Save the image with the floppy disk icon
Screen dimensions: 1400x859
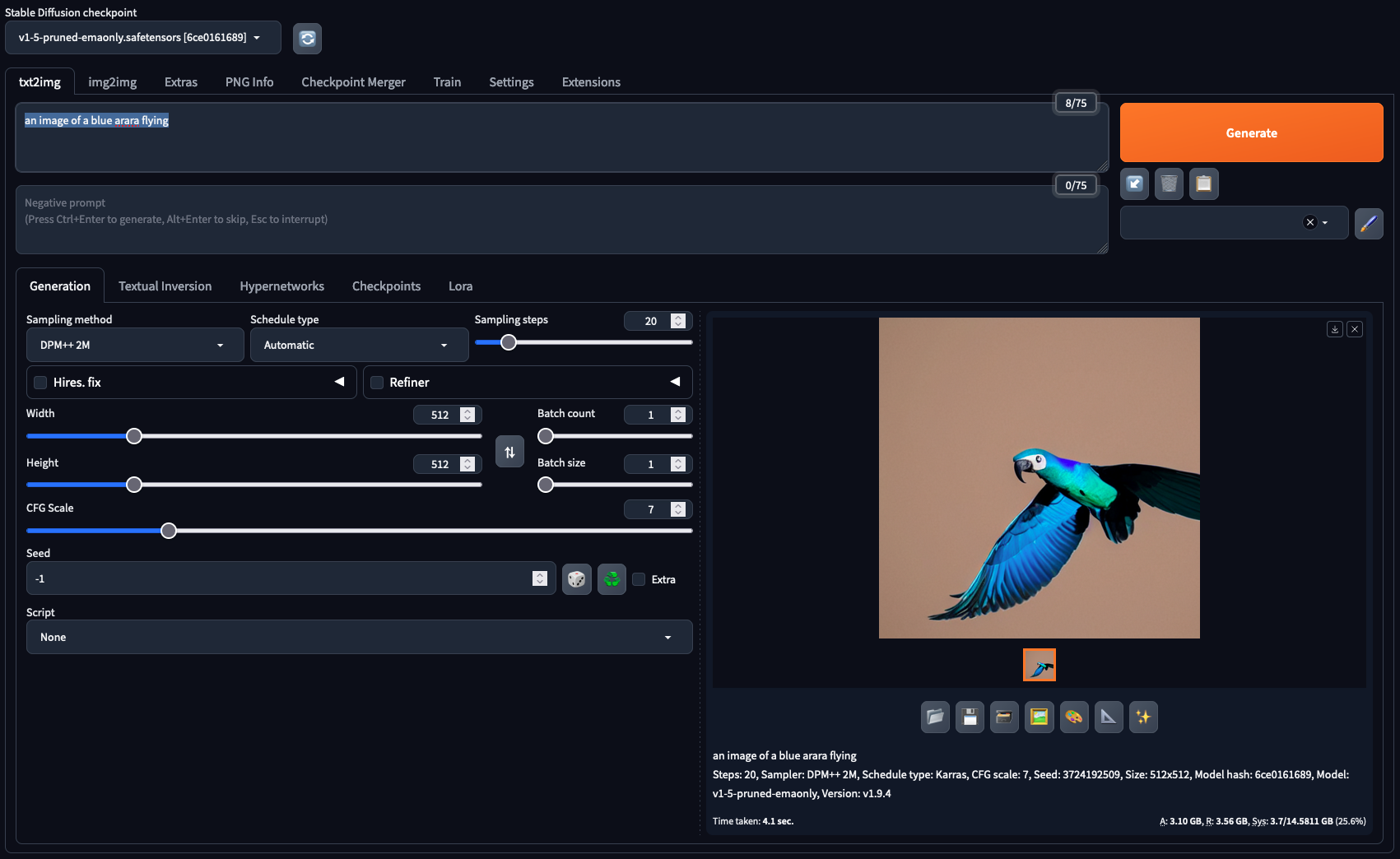[970, 717]
